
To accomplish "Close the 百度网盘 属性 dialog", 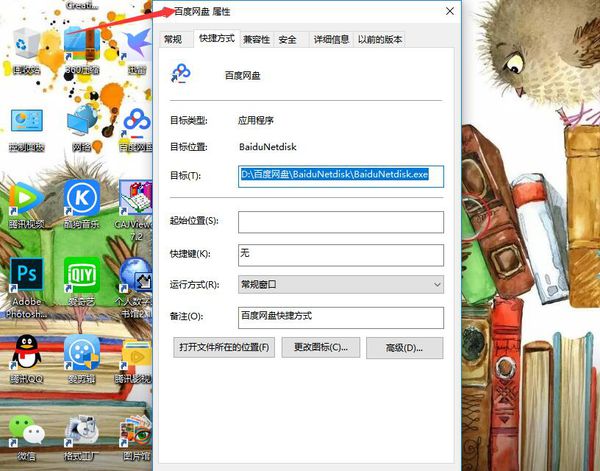I will tap(450, 11).
